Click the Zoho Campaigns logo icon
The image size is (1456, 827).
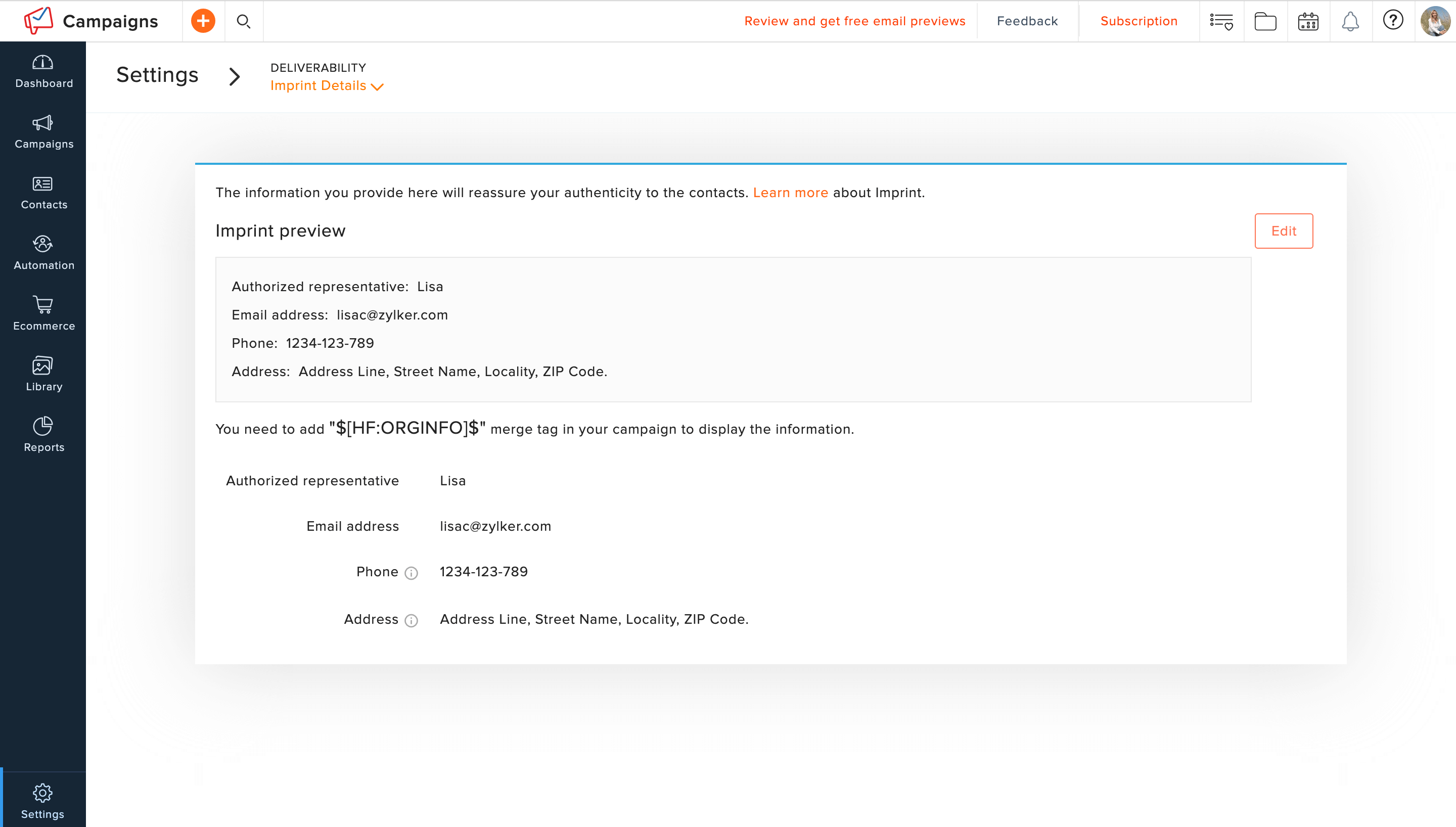[38, 21]
